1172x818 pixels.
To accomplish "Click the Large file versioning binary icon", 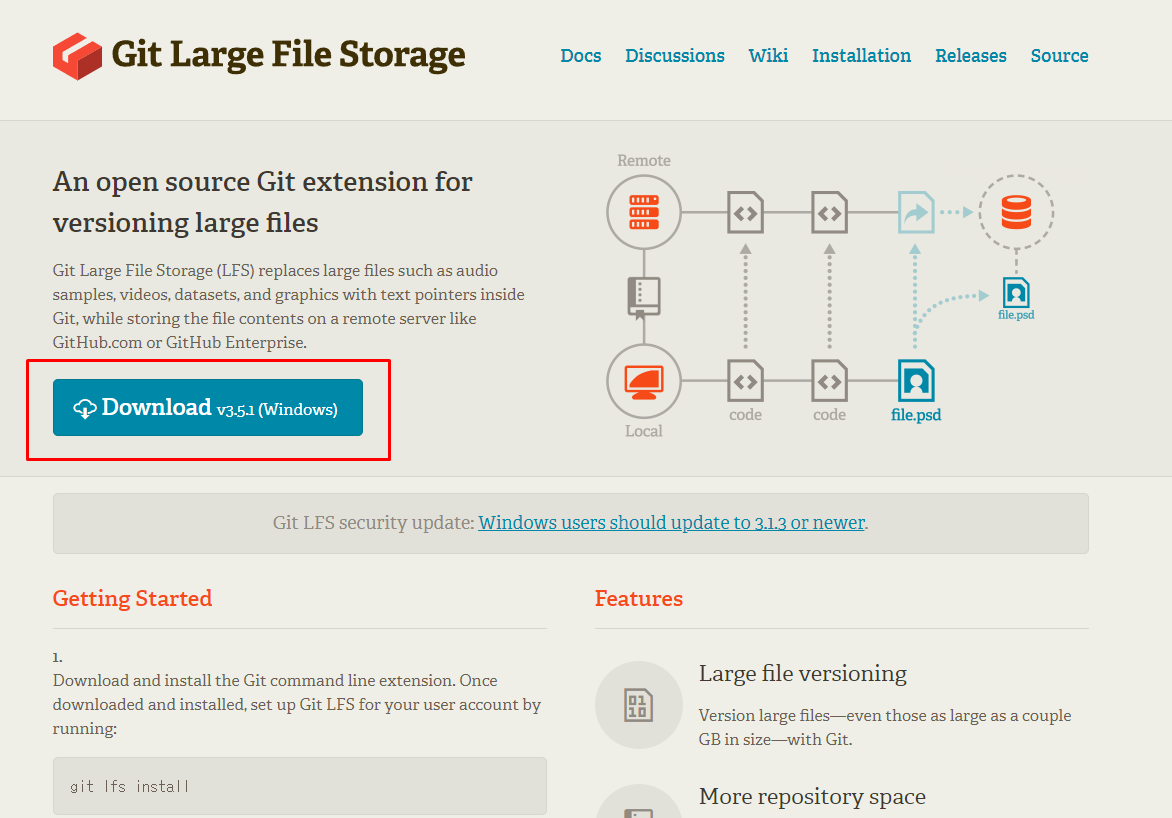I will (x=638, y=705).
